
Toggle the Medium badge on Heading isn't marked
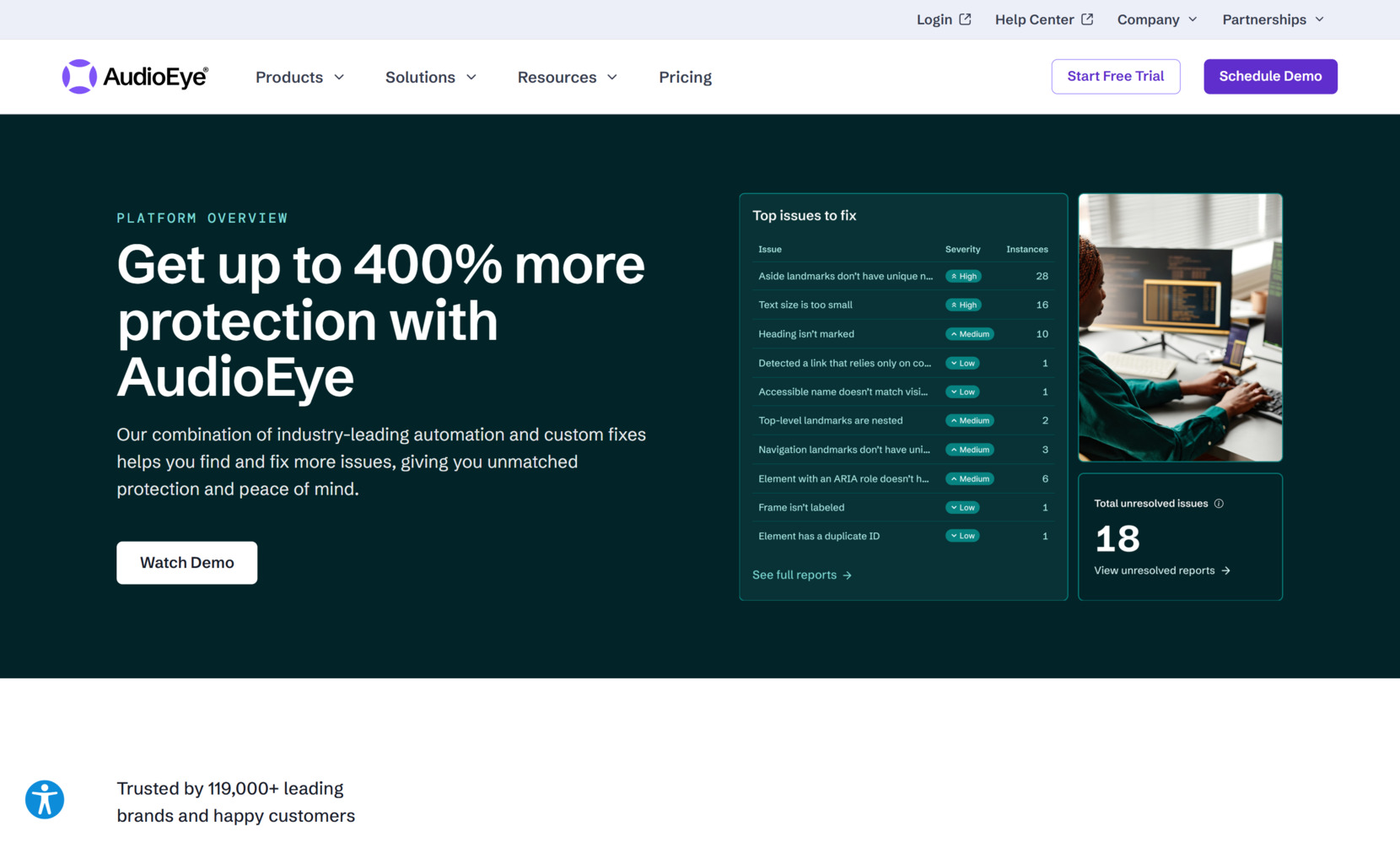(x=969, y=333)
